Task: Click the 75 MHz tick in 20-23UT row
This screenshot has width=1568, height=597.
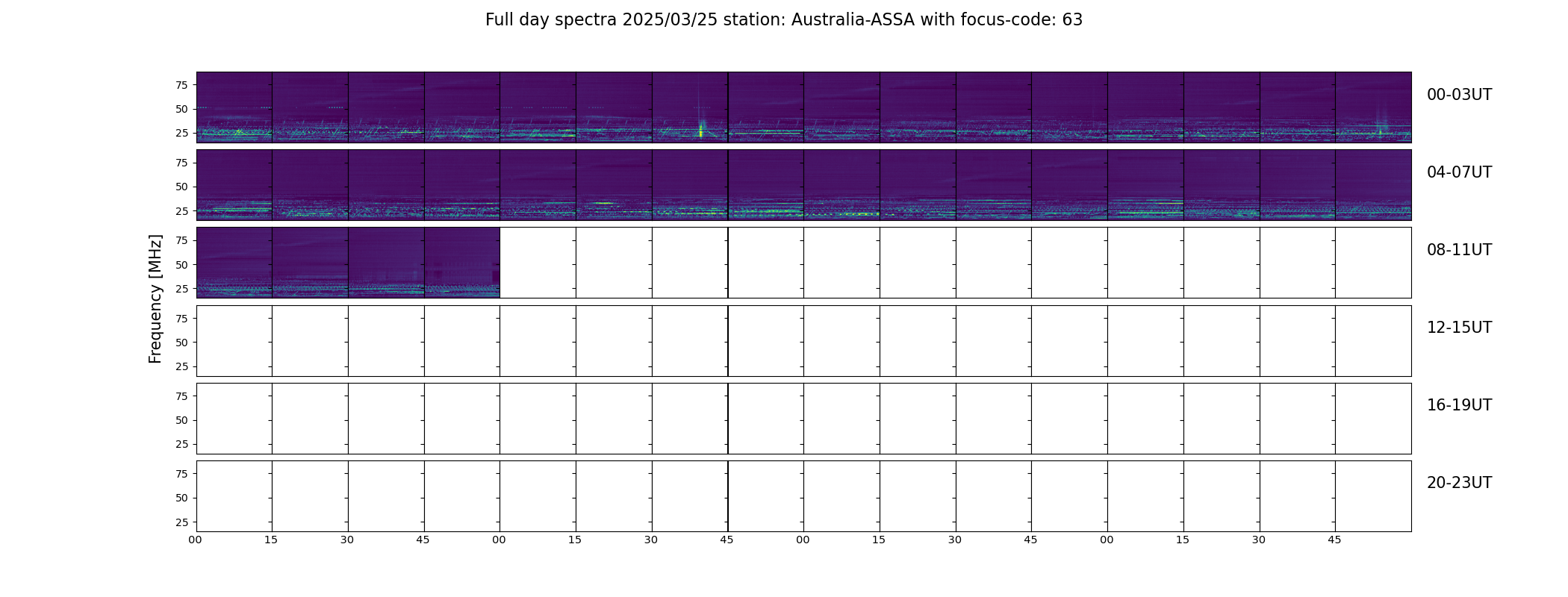Action: 181,474
